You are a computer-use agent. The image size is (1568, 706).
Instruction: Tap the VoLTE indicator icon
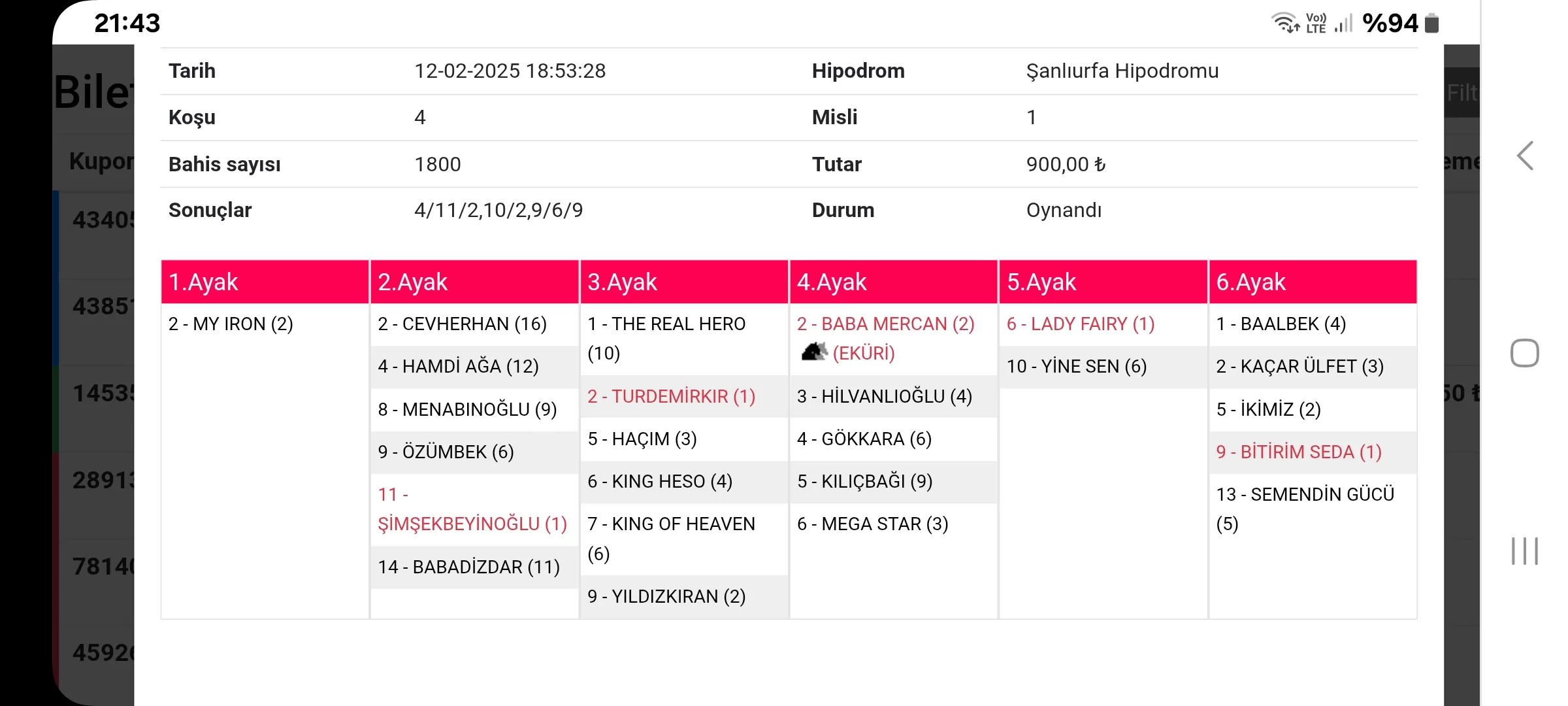pos(1316,23)
